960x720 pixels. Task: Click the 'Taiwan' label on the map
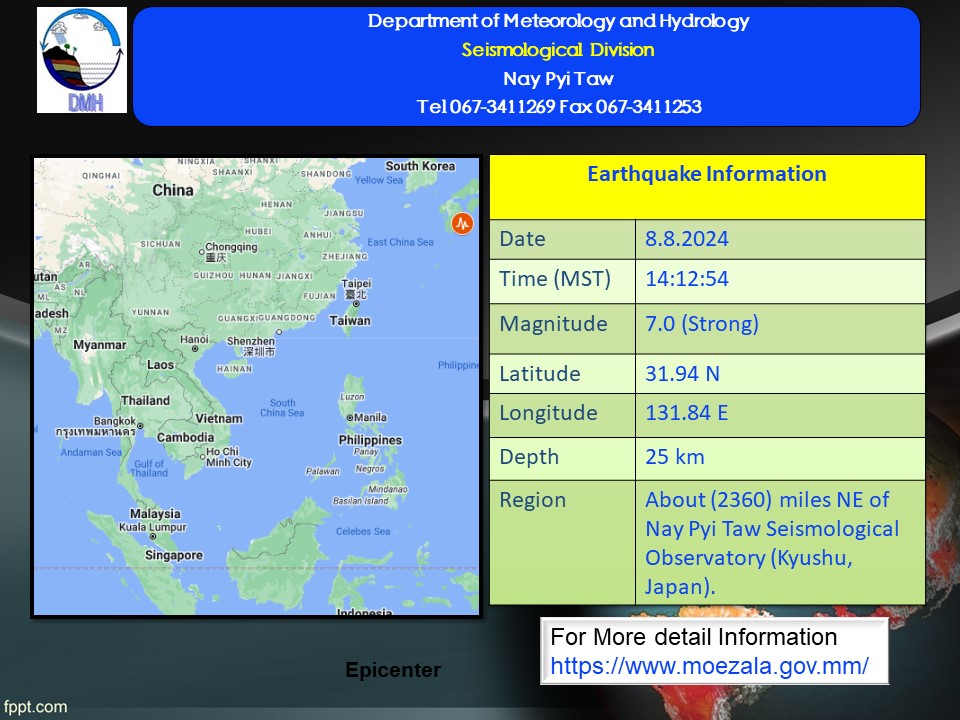(350, 321)
